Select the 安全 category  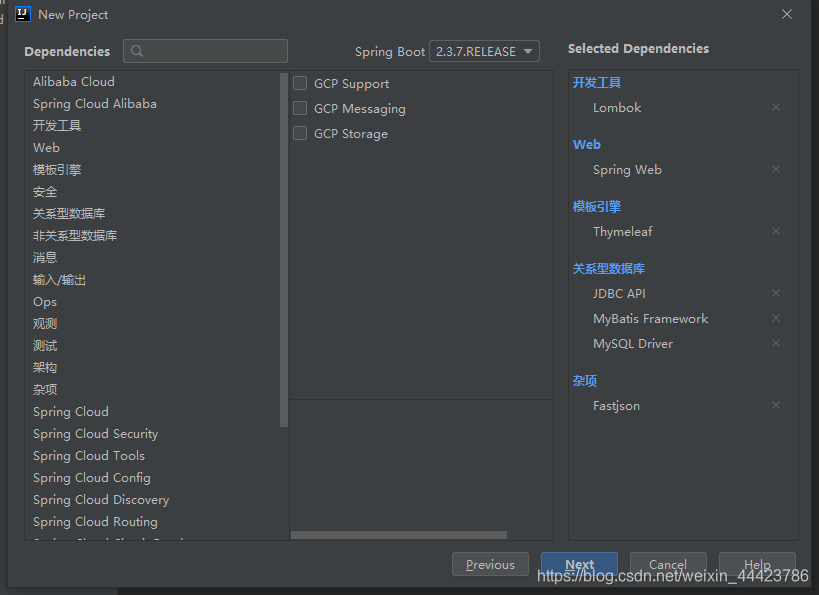(45, 192)
